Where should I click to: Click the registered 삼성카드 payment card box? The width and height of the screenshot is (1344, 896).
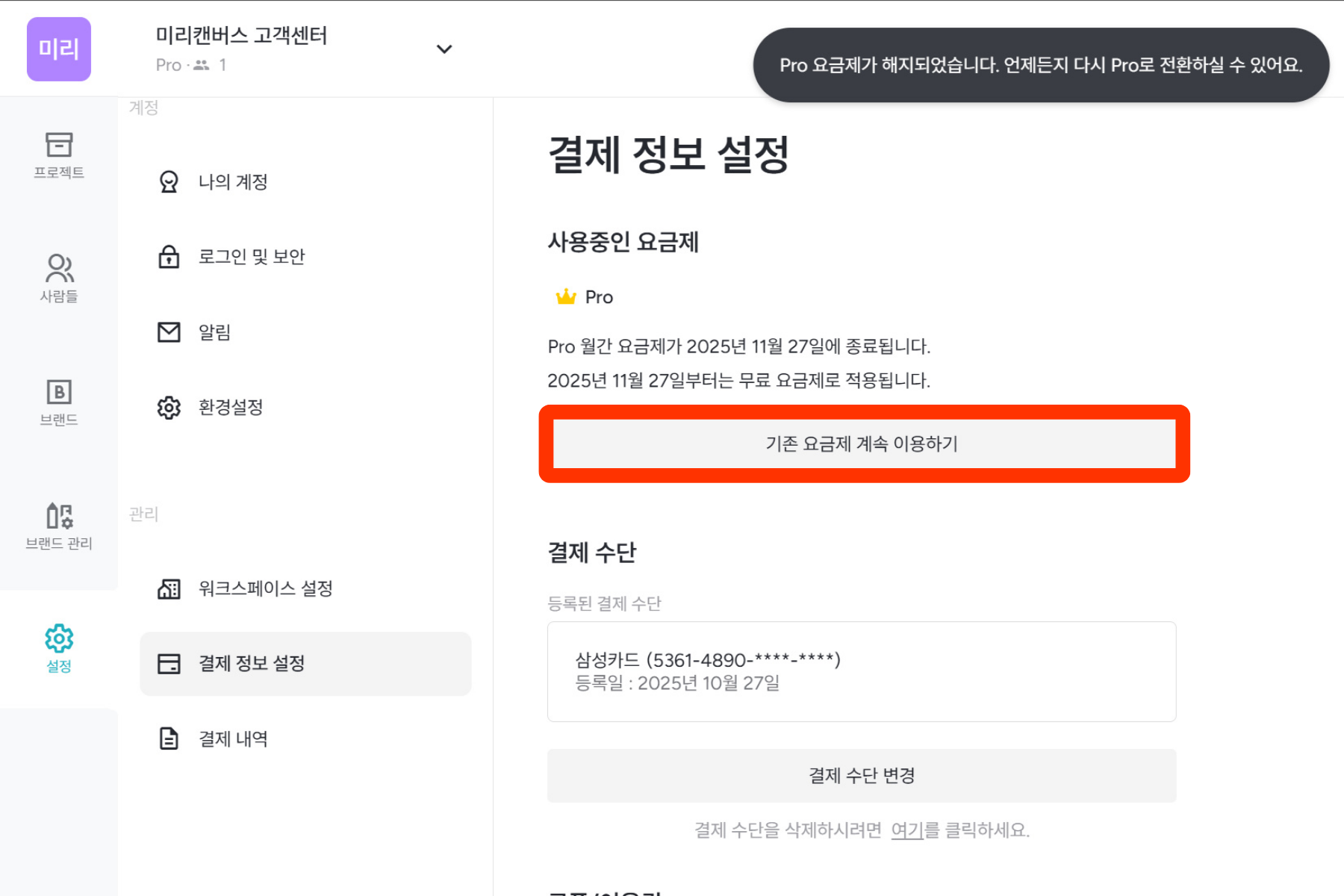pos(862,671)
